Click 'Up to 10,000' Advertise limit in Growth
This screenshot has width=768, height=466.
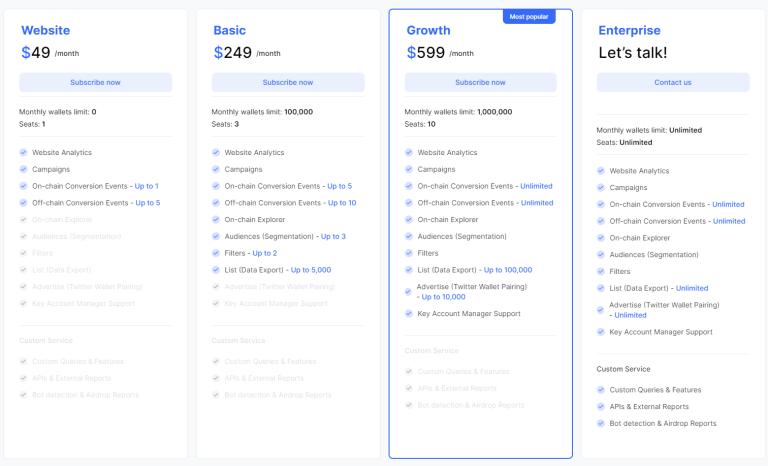click(442, 298)
